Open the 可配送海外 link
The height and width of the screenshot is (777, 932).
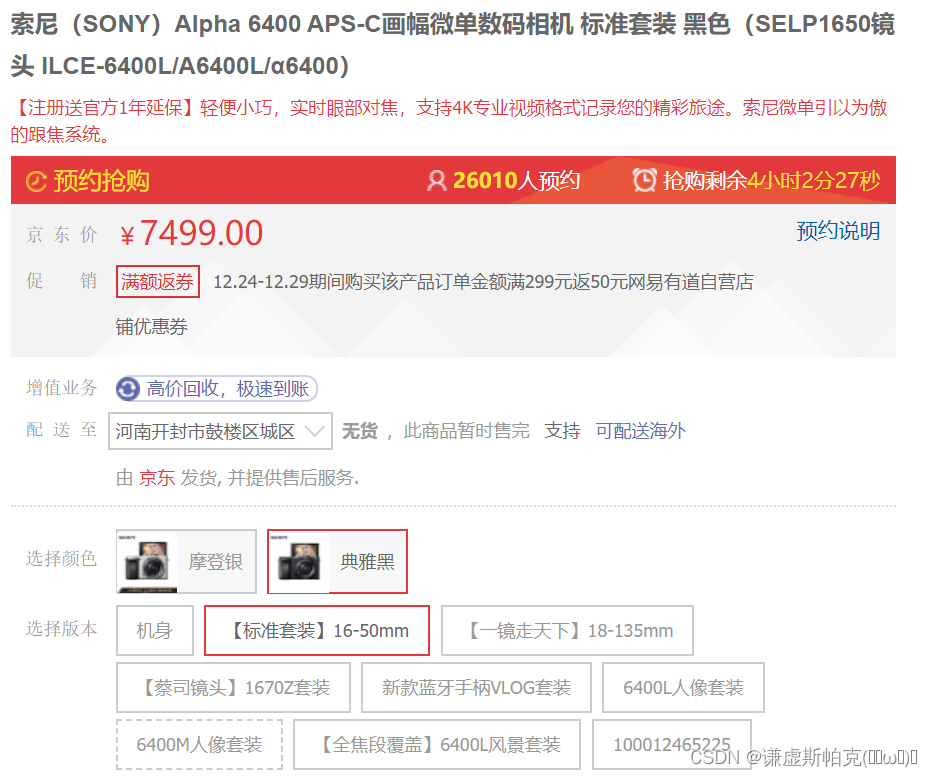click(640, 431)
